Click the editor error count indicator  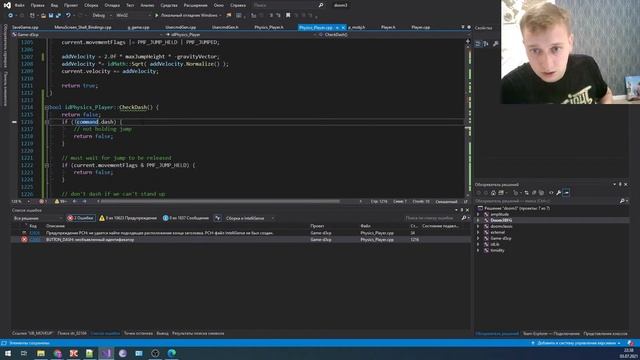(x=42, y=201)
